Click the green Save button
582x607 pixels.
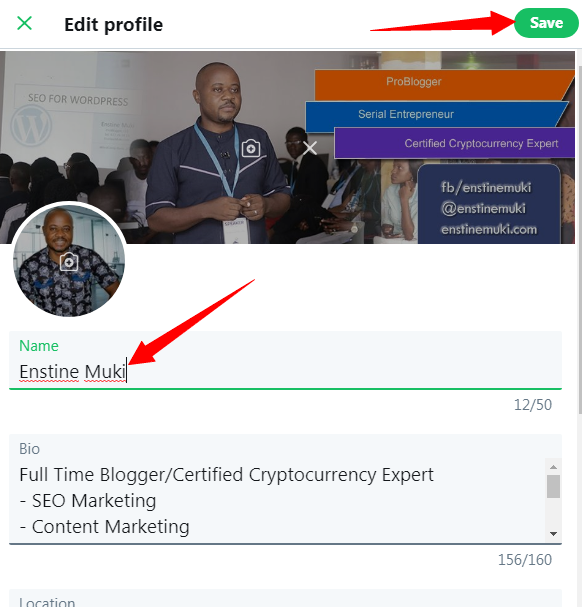pyautogui.click(x=546, y=23)
